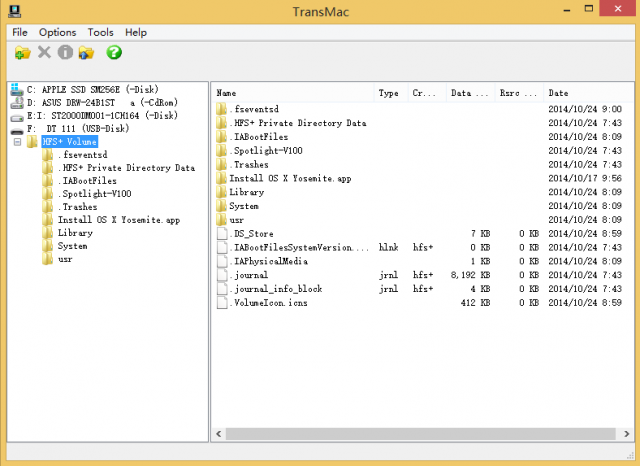
Task: Click .VolumeIcon.icns file icon
Action: 222,303
